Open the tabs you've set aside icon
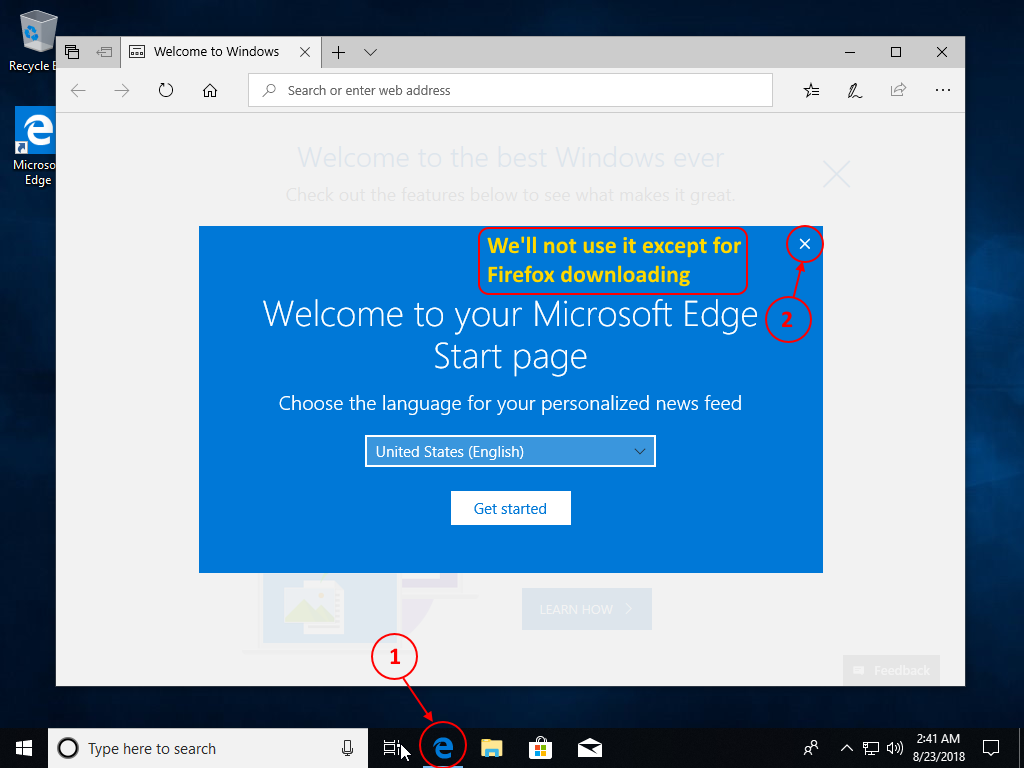Screen dimensions: 1024x768 72,52
